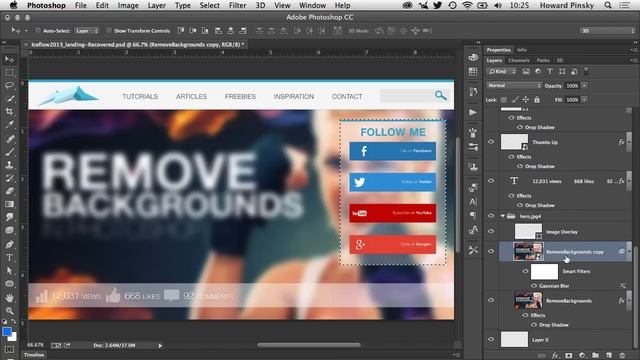Open the Apple menu

coord(13,5)
